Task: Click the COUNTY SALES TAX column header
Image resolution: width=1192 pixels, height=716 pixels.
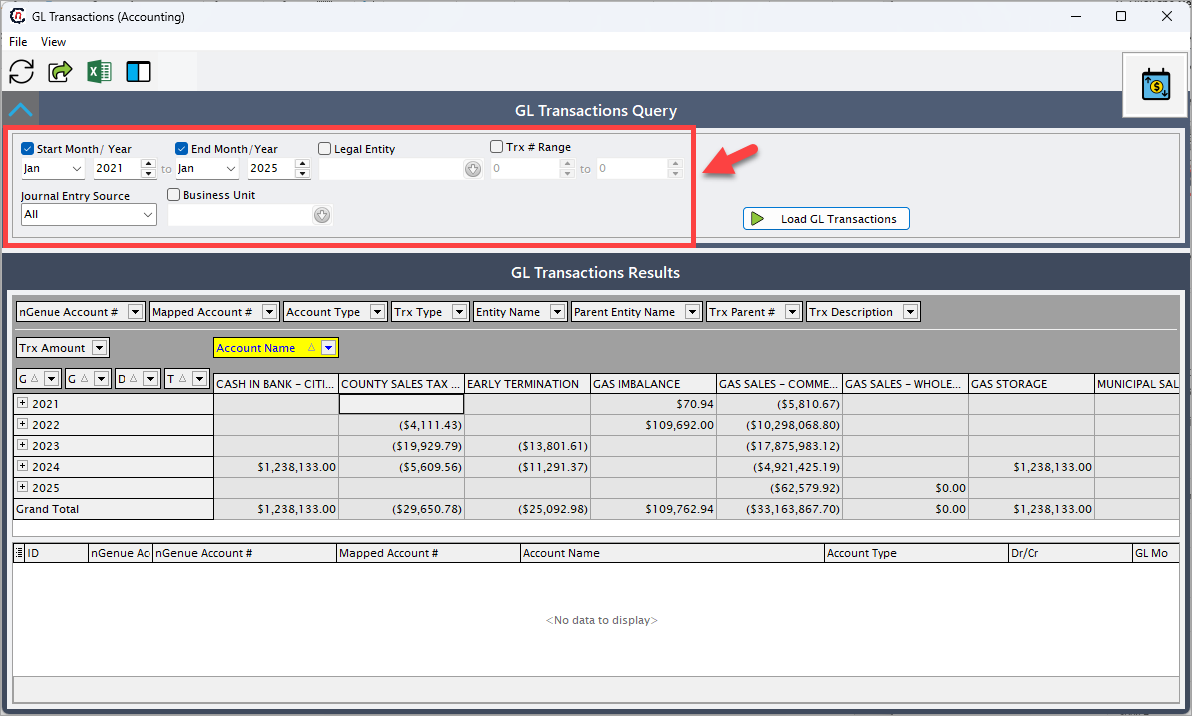Action: click(401, 384)
